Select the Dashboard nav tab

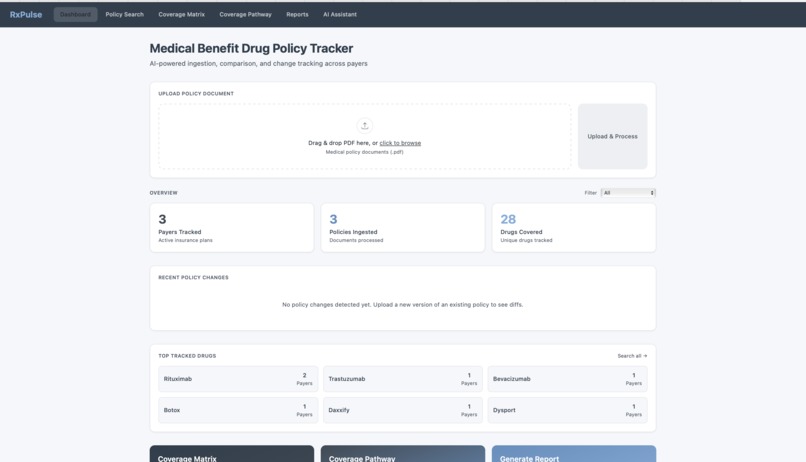[x=75, y=14]
